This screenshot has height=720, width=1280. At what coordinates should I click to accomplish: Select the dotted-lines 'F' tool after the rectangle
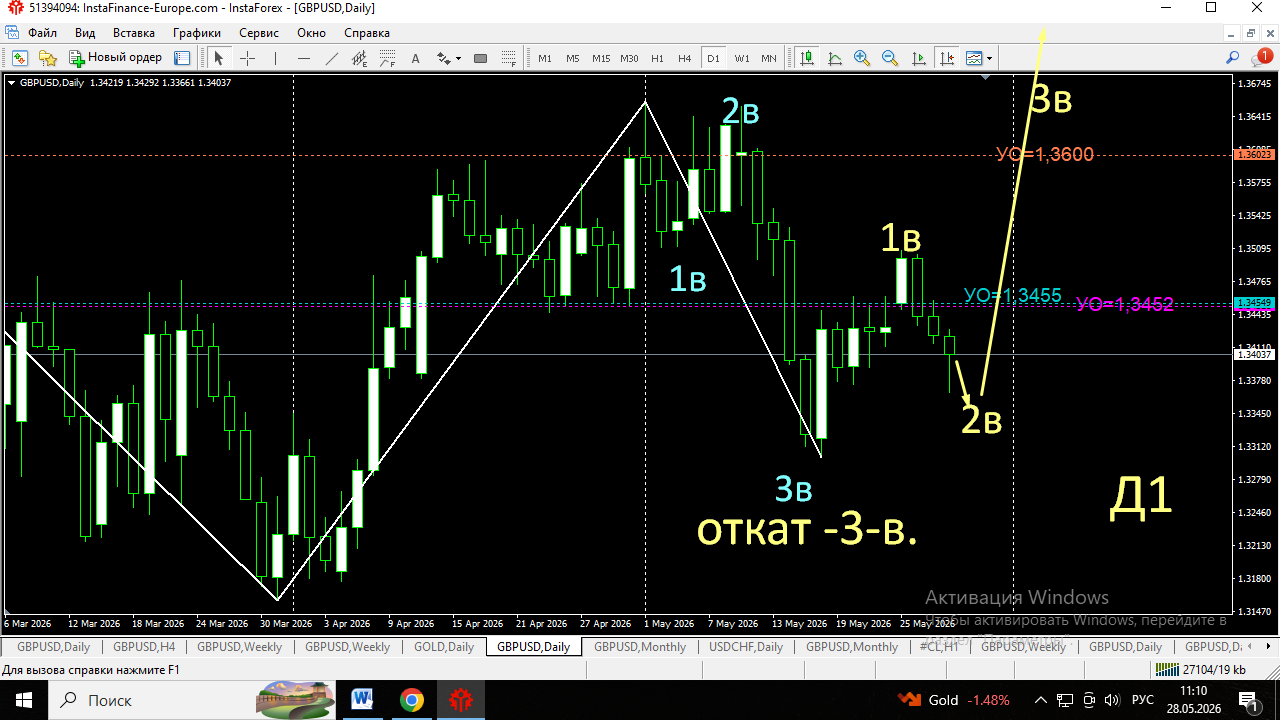click(x=508, y=58)
